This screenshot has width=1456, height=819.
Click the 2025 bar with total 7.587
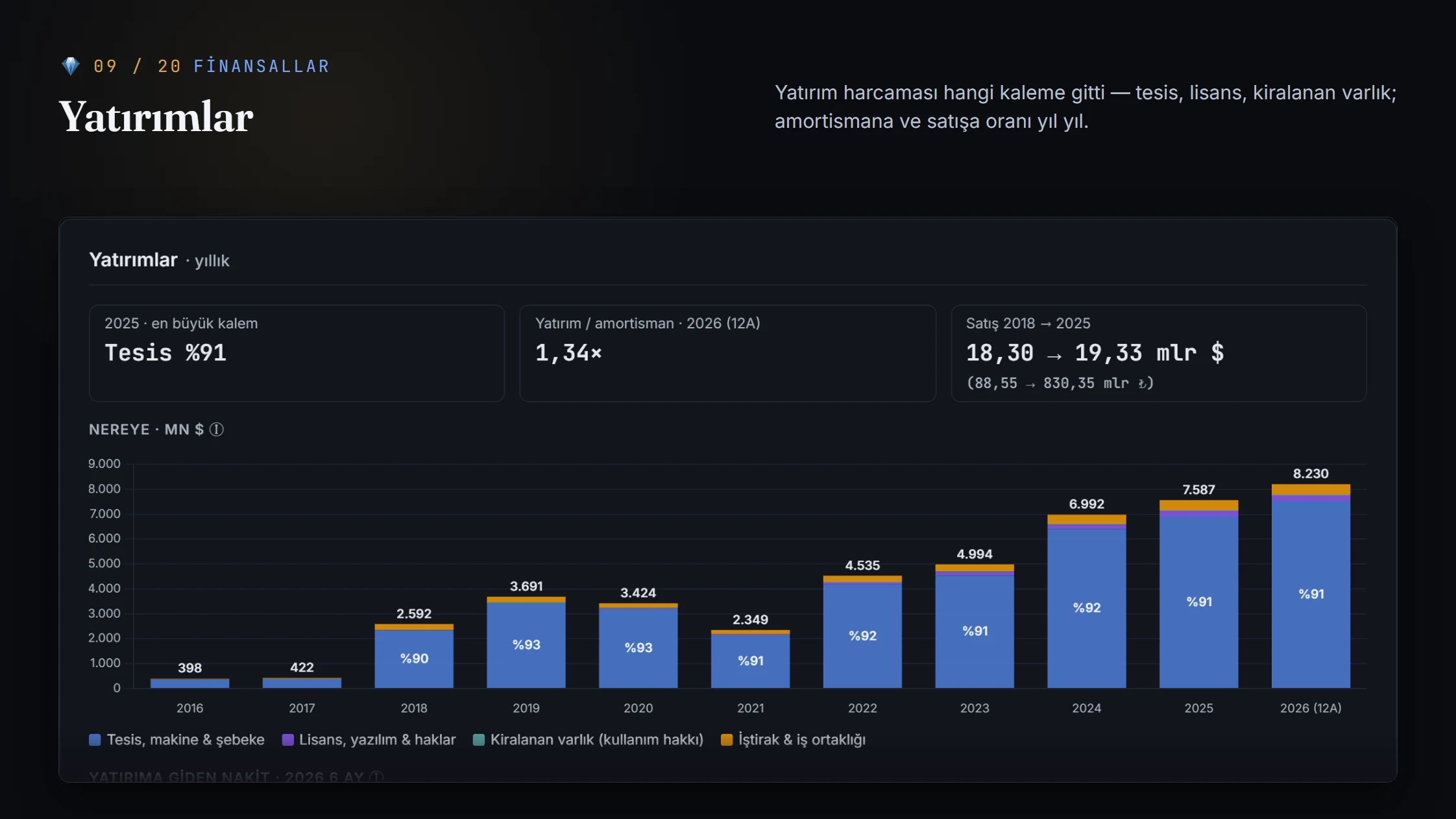click(x=1199, y=594)
